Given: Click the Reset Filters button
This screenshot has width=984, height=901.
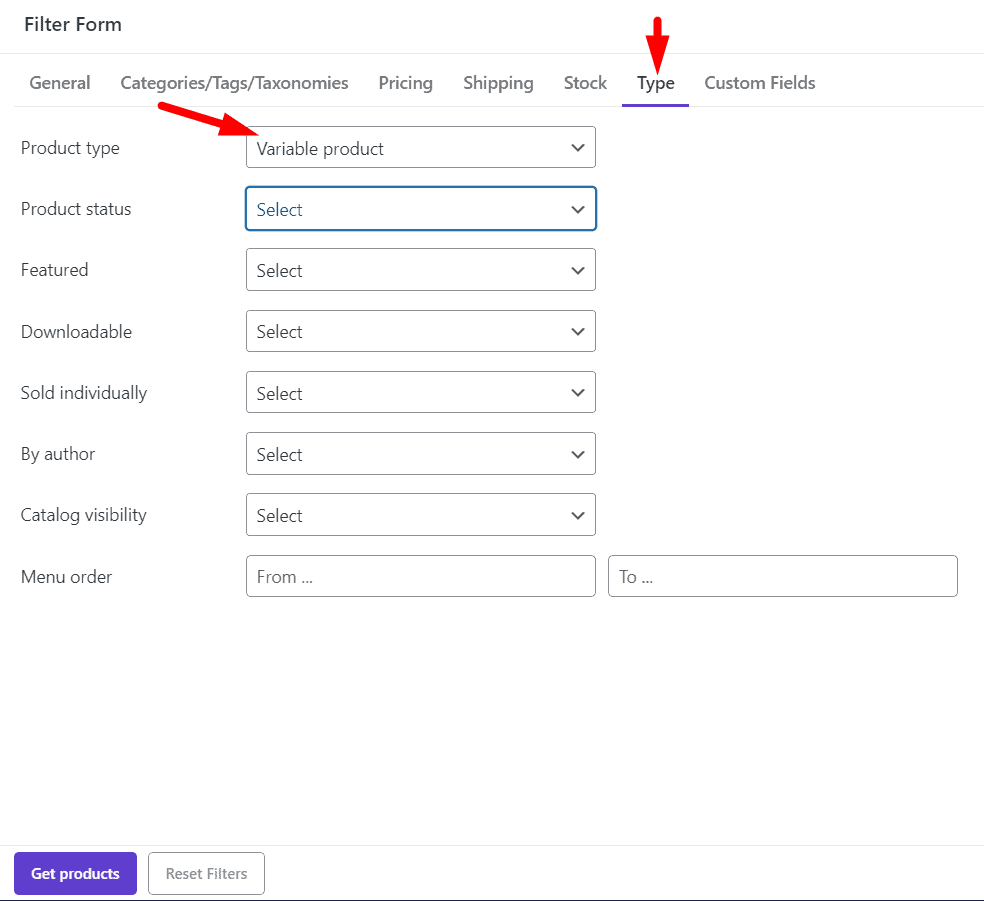Looking at the screenshot, I should (206, 873).
